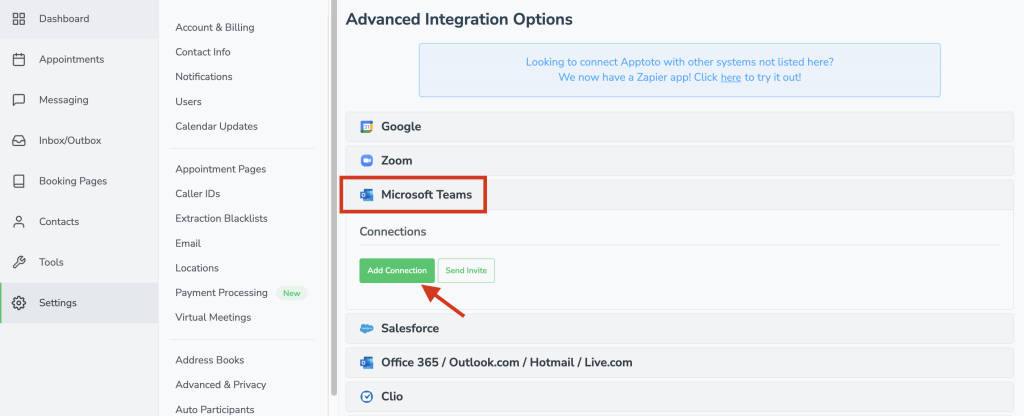This screenshot has height=416, width=1024.
Task: Click the Messaging chat bubble icon
Action: point(19,100)
